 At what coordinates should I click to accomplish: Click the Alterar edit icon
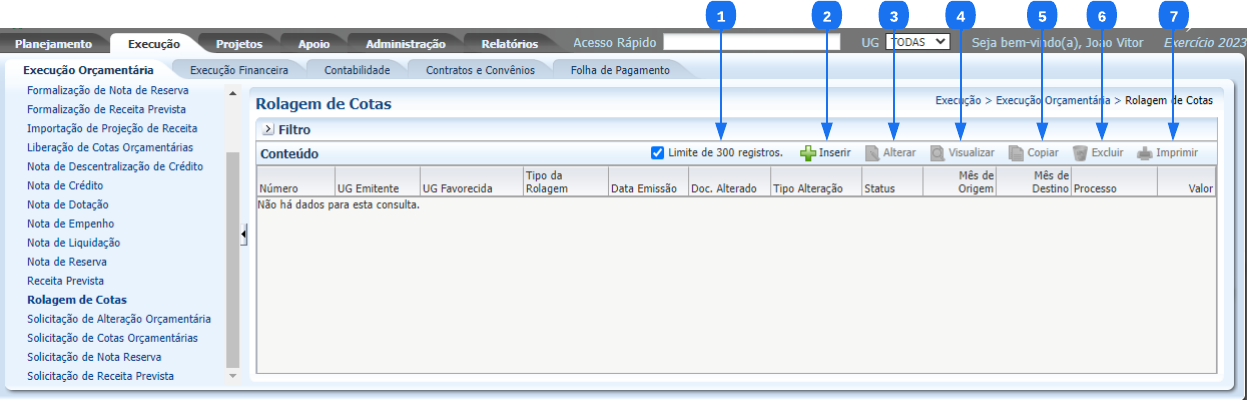872,153
